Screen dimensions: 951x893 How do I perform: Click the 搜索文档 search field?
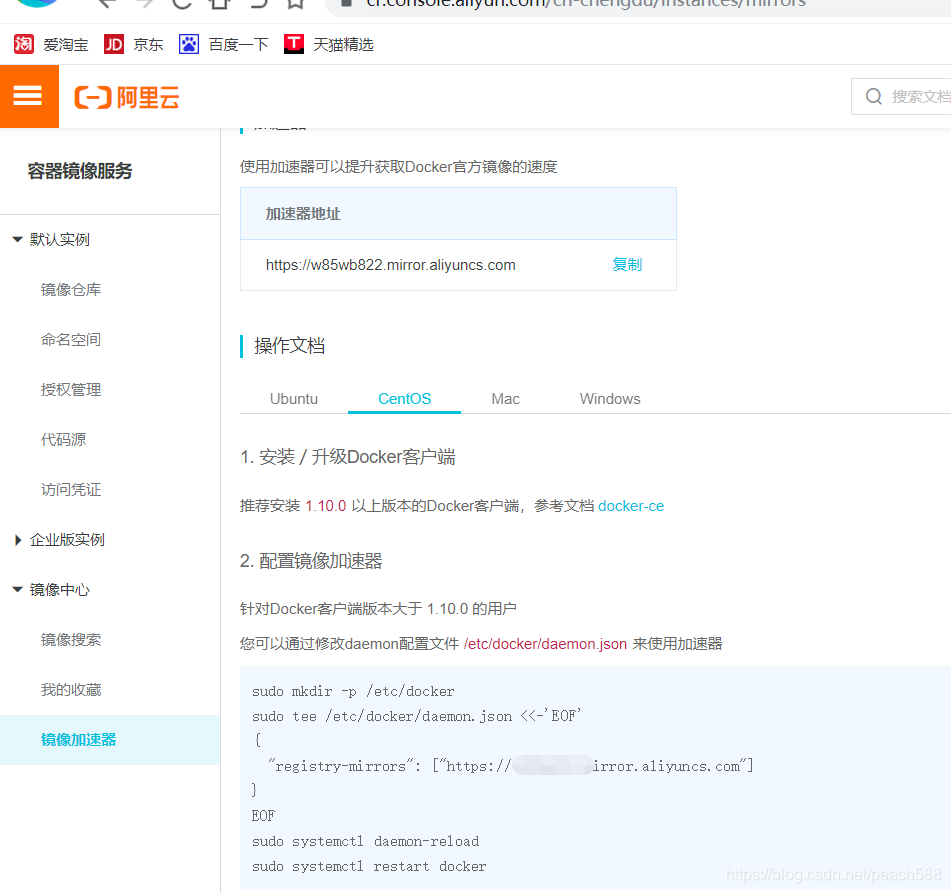[x=901, y=96]
